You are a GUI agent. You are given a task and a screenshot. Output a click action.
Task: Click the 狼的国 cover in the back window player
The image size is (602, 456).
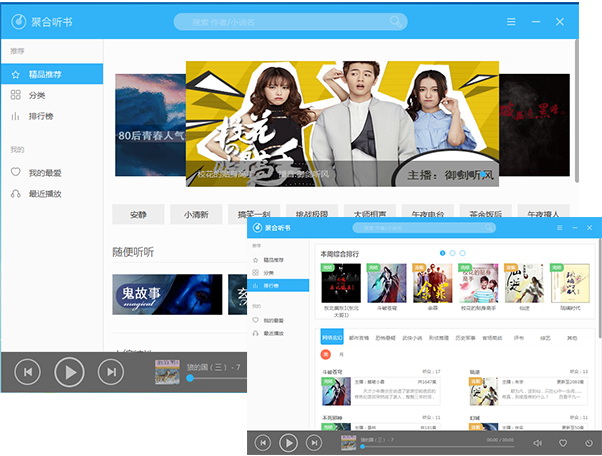167,372
